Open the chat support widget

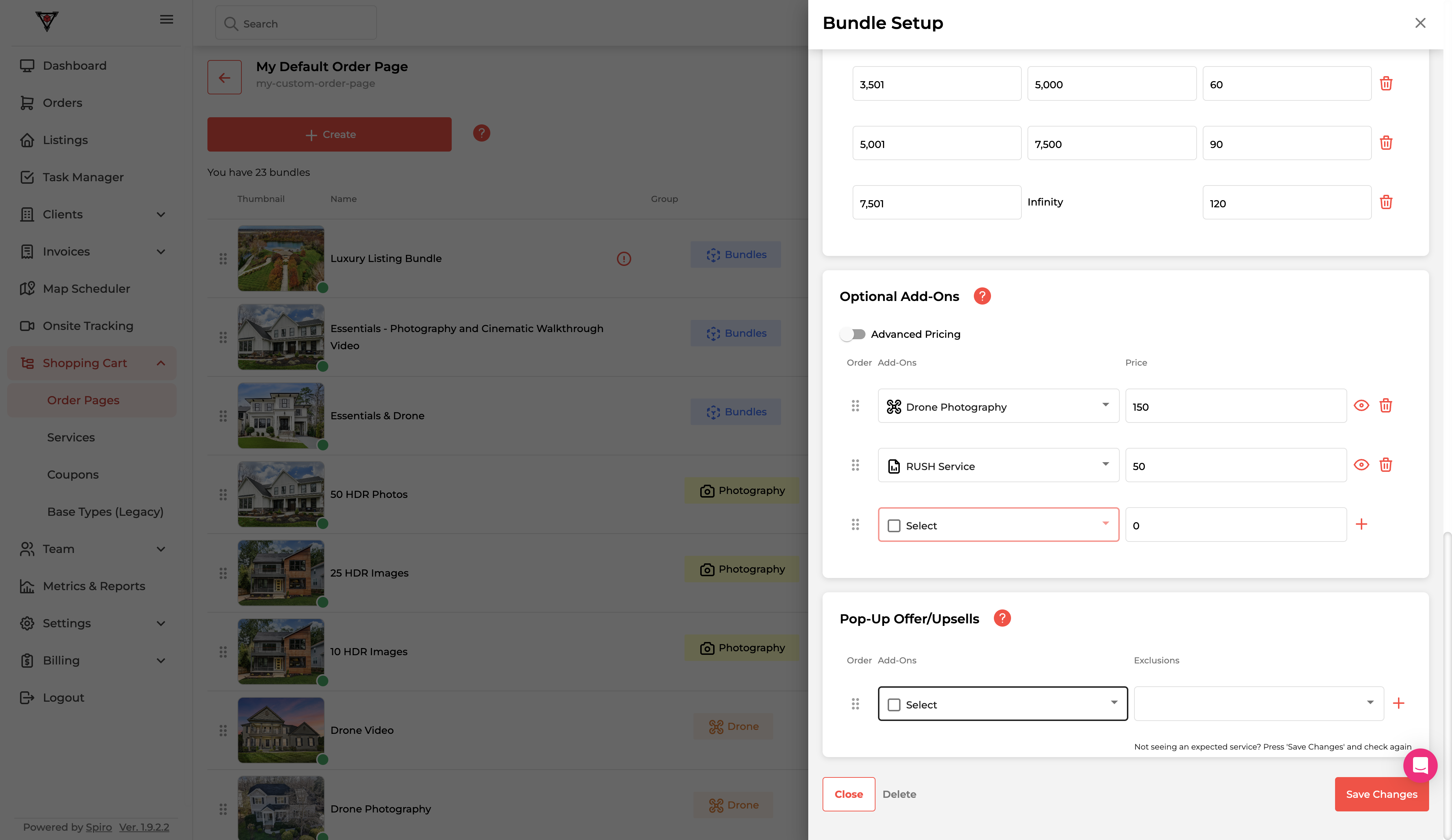pyautogui.click(x=1420, y=765)
